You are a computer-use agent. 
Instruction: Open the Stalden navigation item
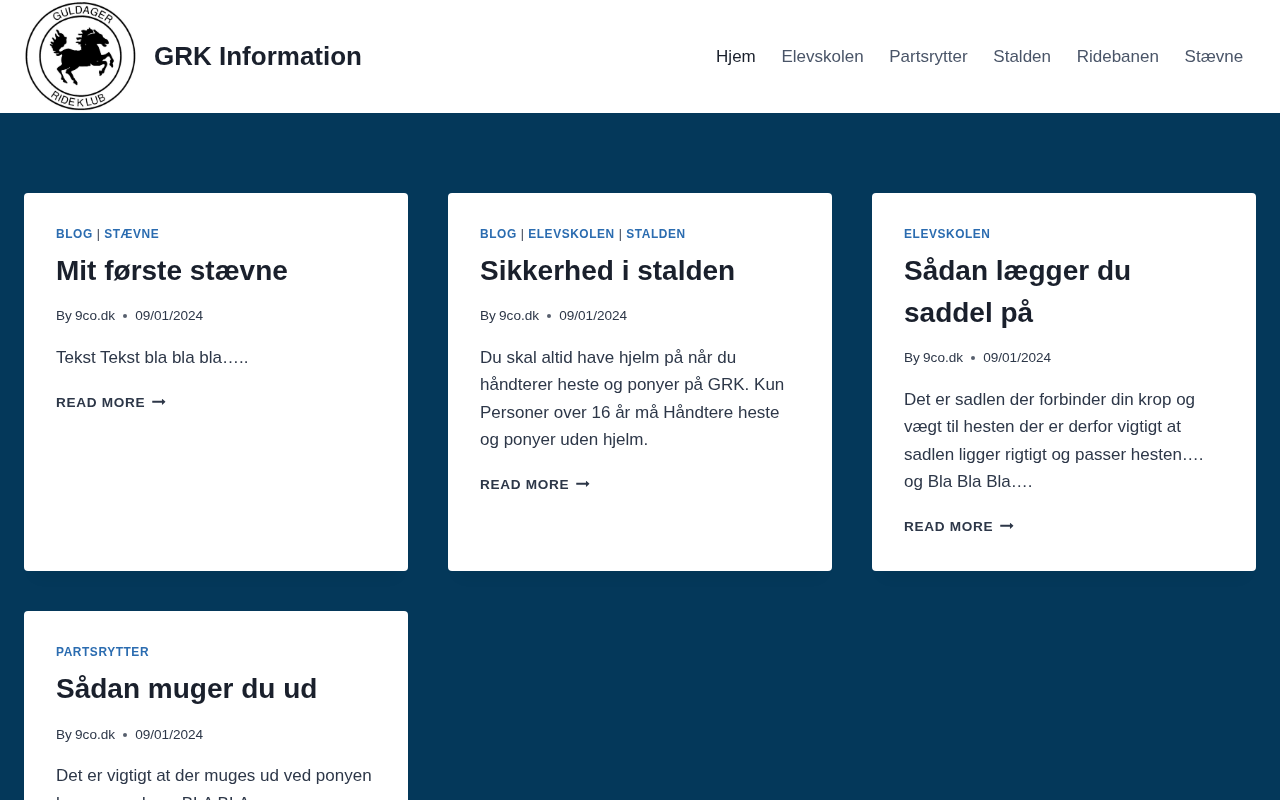click(x=1022, y=57)
